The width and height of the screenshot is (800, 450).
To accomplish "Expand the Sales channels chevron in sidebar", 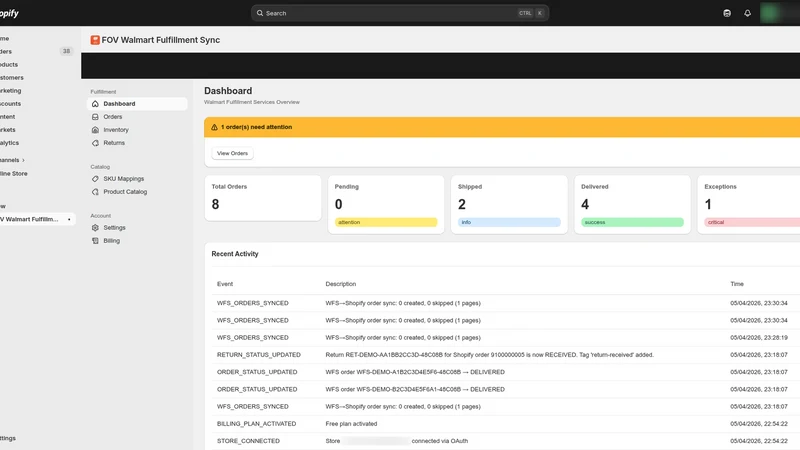I will [23, 160].
